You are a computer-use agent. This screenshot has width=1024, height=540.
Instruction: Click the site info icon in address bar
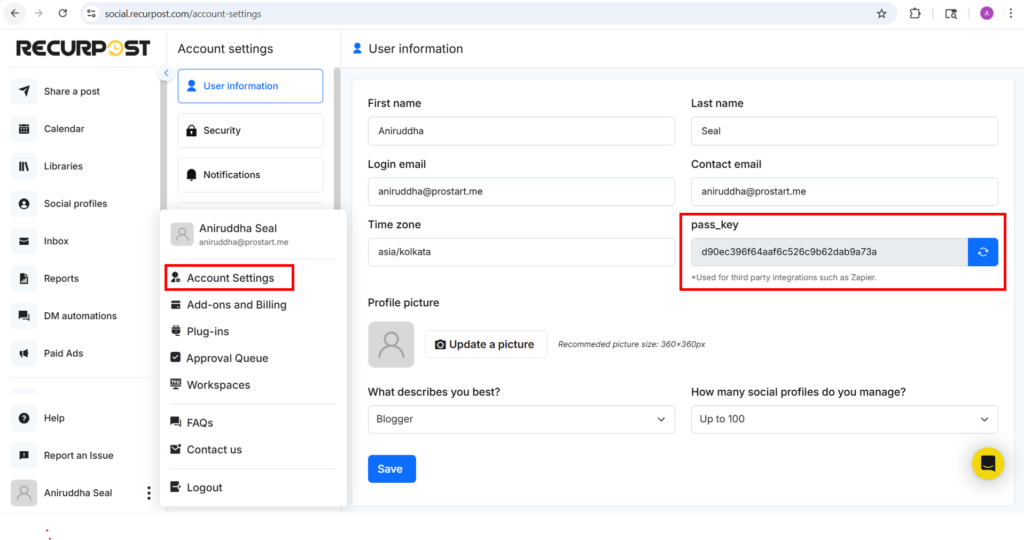pos(91,13)
